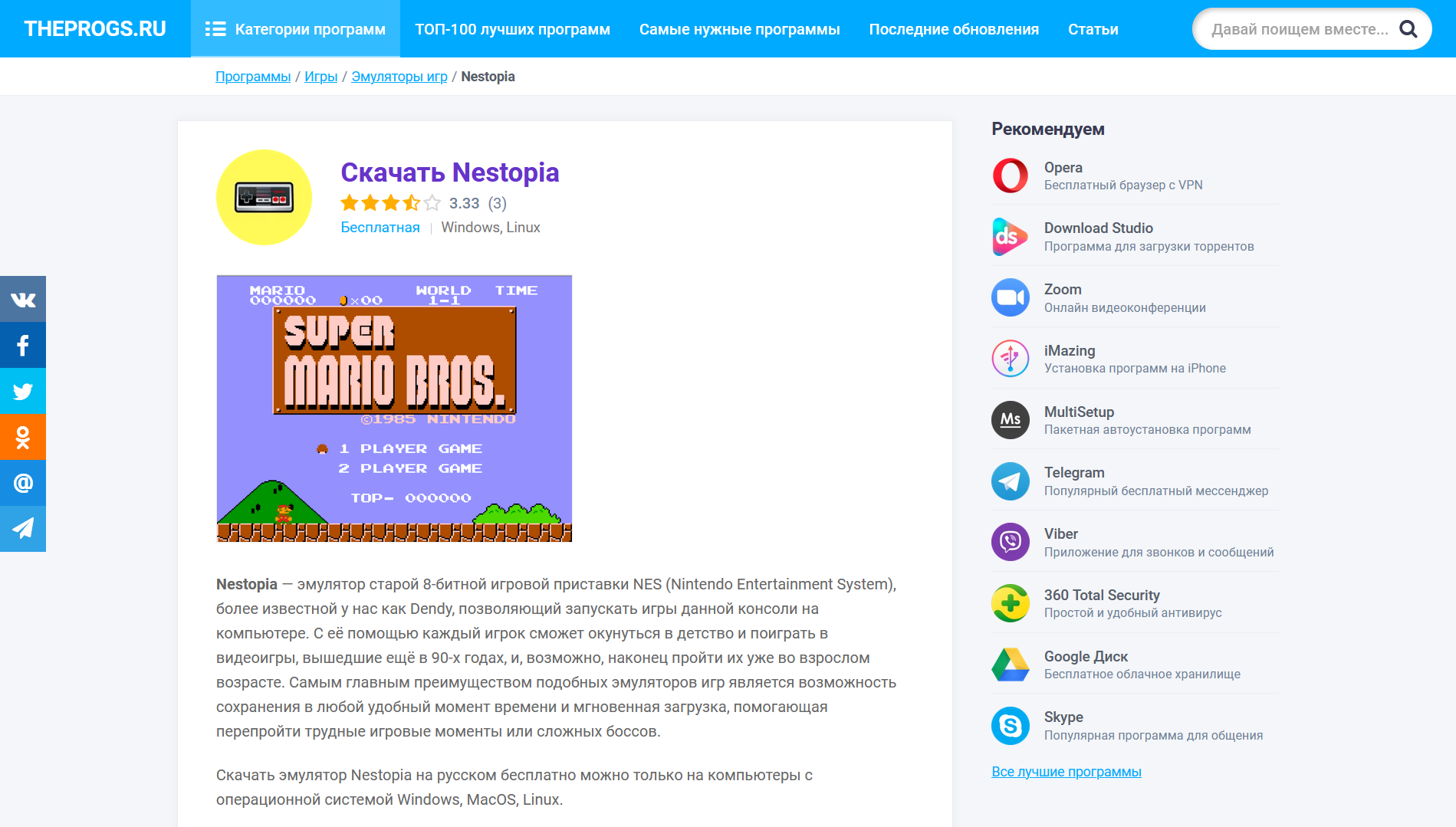This screenshot has height=827, width=1456.
Task: Click the Skype logo icon
Action: click(x=1010, y=725)
